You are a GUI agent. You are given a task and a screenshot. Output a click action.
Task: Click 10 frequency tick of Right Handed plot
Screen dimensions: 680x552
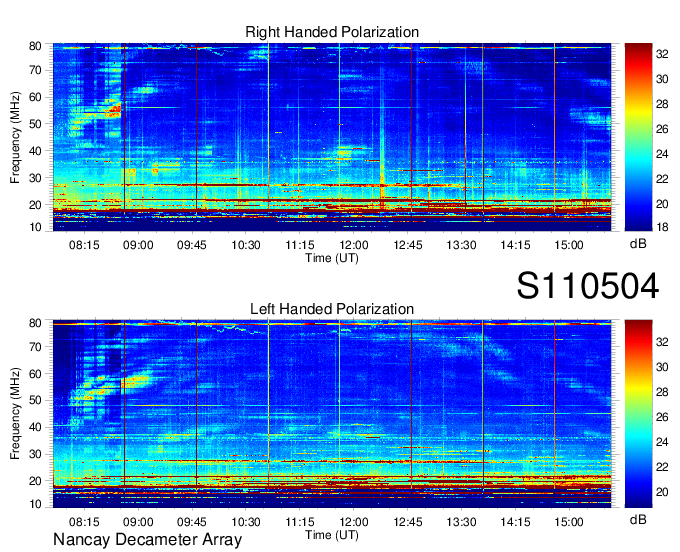point(35,227)
